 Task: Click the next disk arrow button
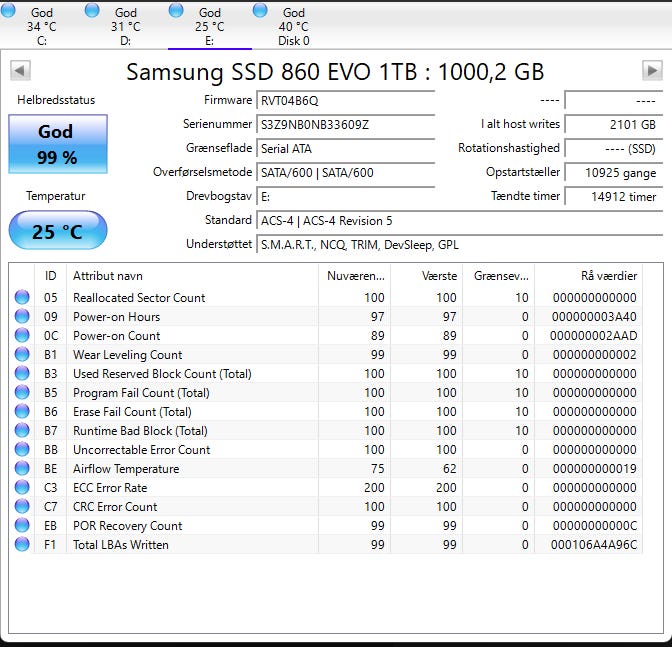652,71
